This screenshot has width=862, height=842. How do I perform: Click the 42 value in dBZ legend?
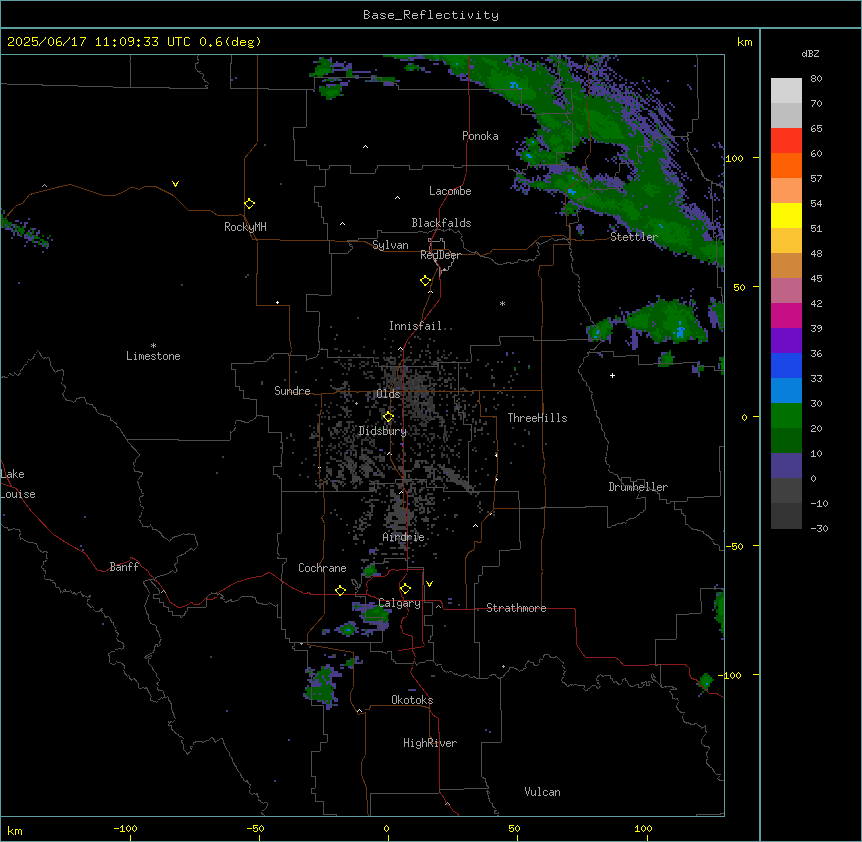[x=816, y=303]
